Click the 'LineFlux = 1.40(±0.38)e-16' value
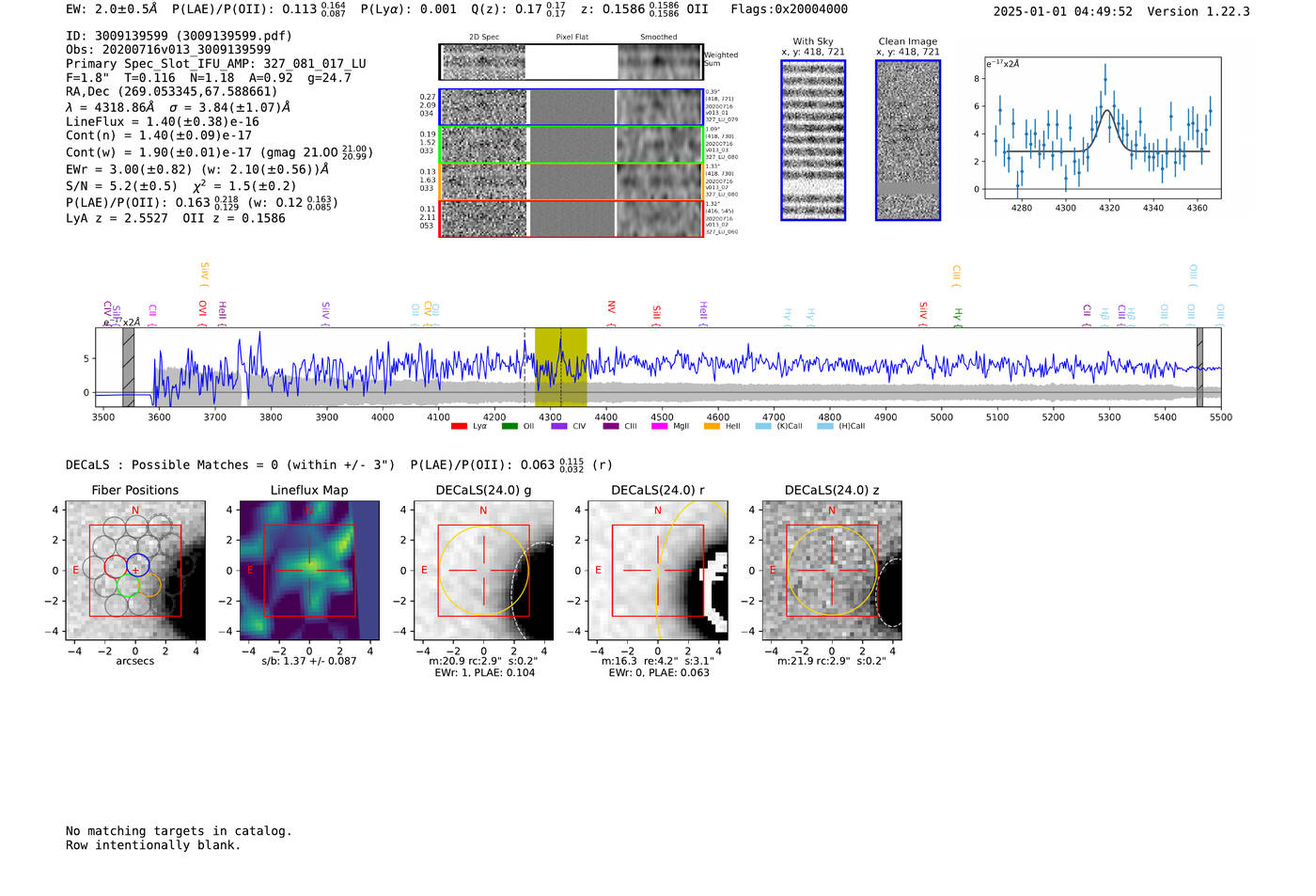This screenshot has width=1316, height=896. point(163,121)
